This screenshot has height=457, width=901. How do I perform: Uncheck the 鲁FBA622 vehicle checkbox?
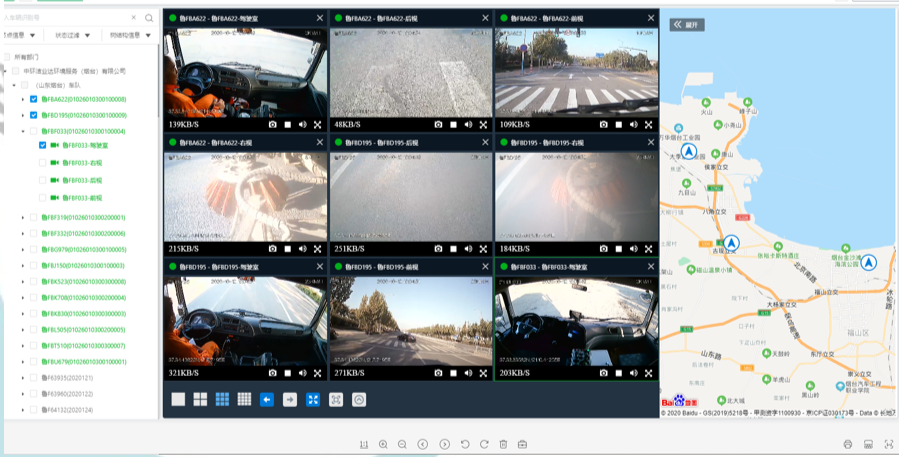(x=33, y=100)
